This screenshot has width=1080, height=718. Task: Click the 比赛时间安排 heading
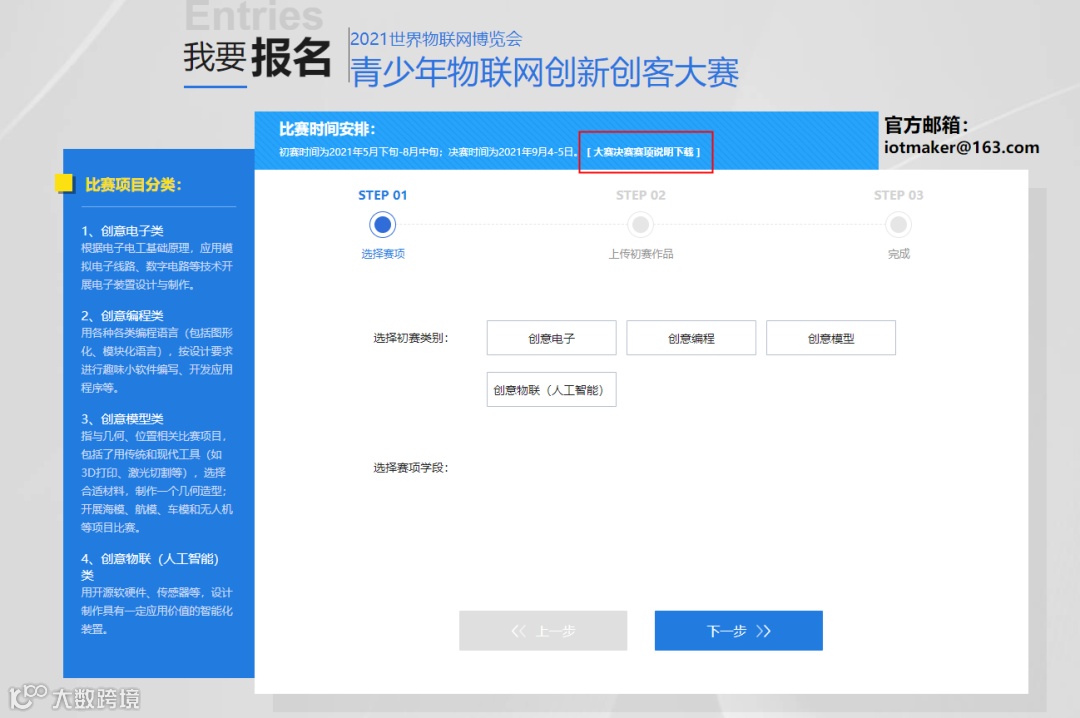[327, 129]
